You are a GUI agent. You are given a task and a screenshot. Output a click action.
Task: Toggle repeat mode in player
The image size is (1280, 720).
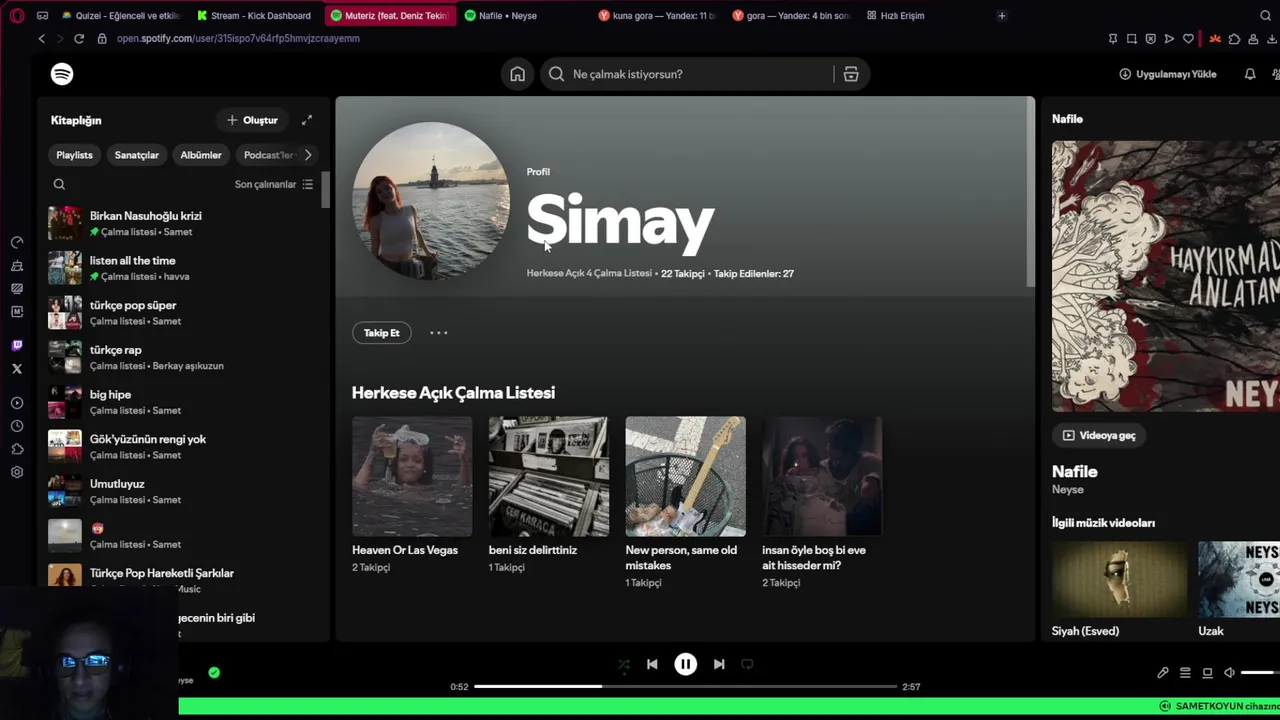pyautogui.click(x=747, y=664)
